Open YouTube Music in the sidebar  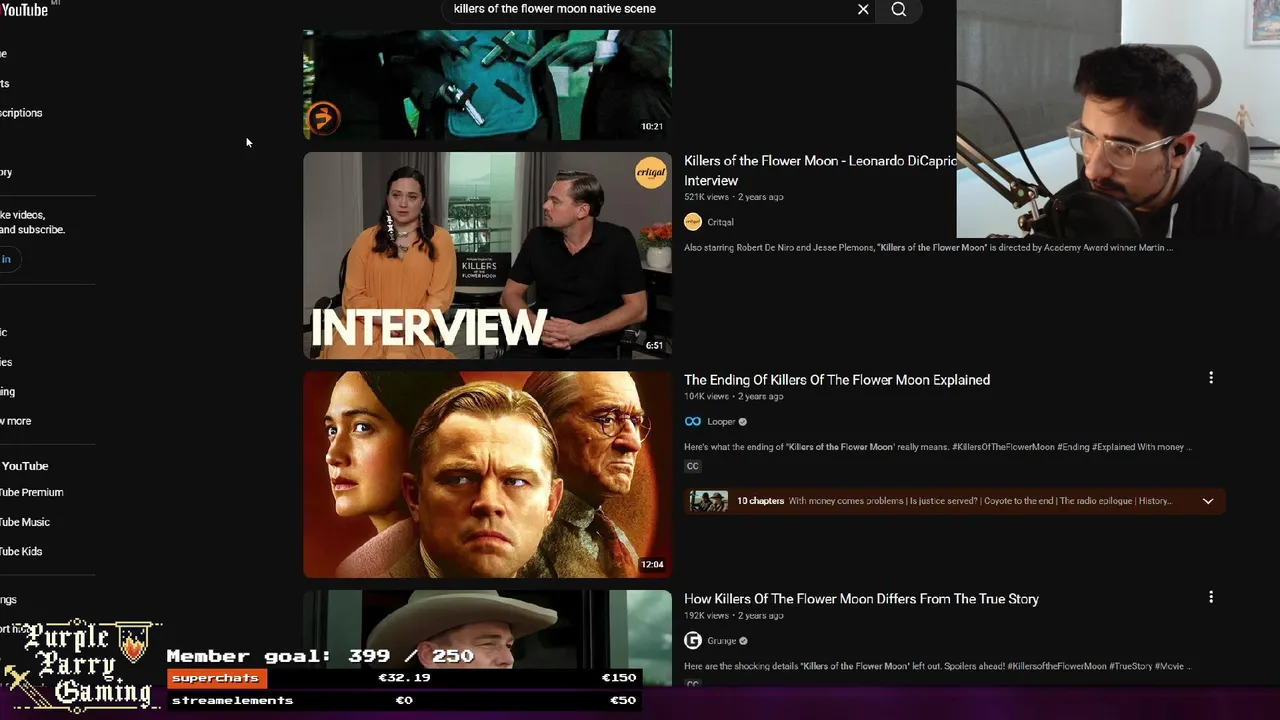point(25,522)
